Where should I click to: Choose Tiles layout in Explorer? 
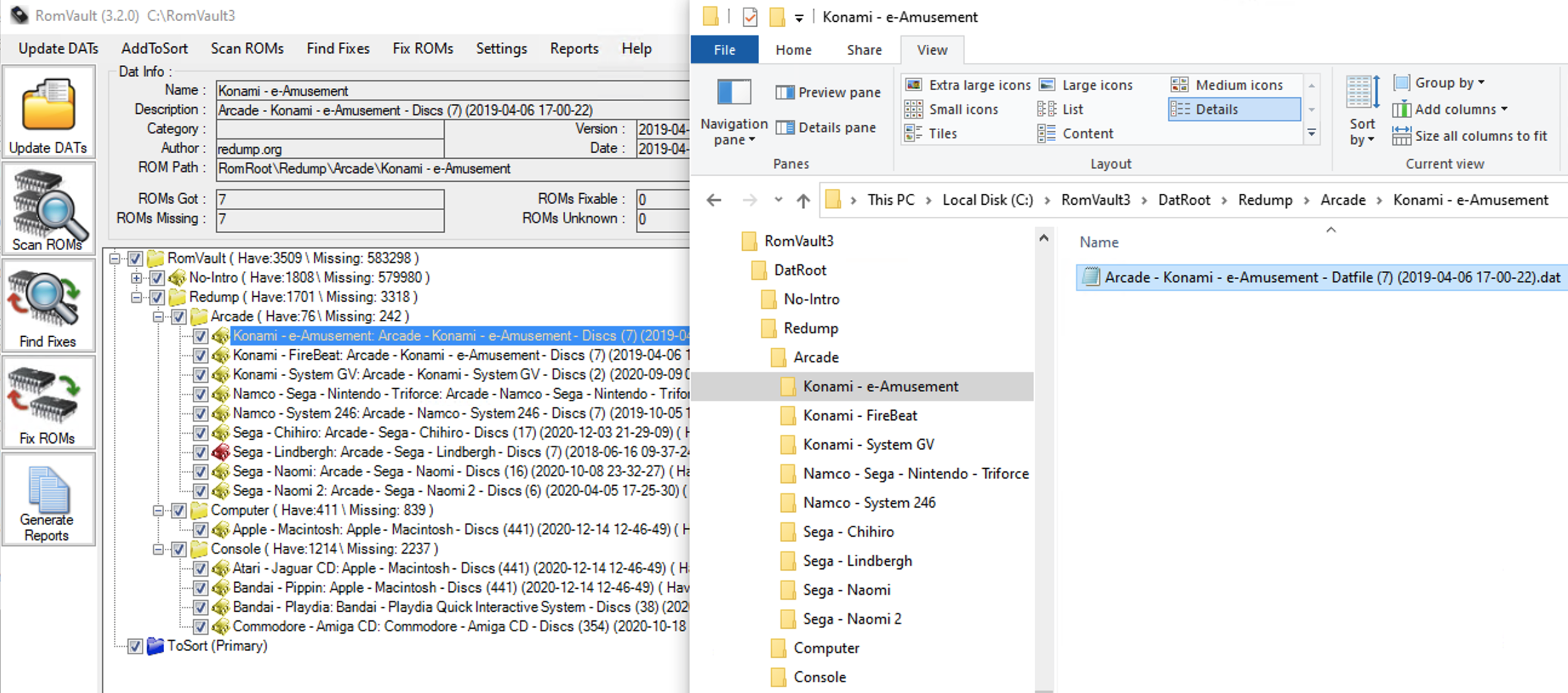coord(931,133)
